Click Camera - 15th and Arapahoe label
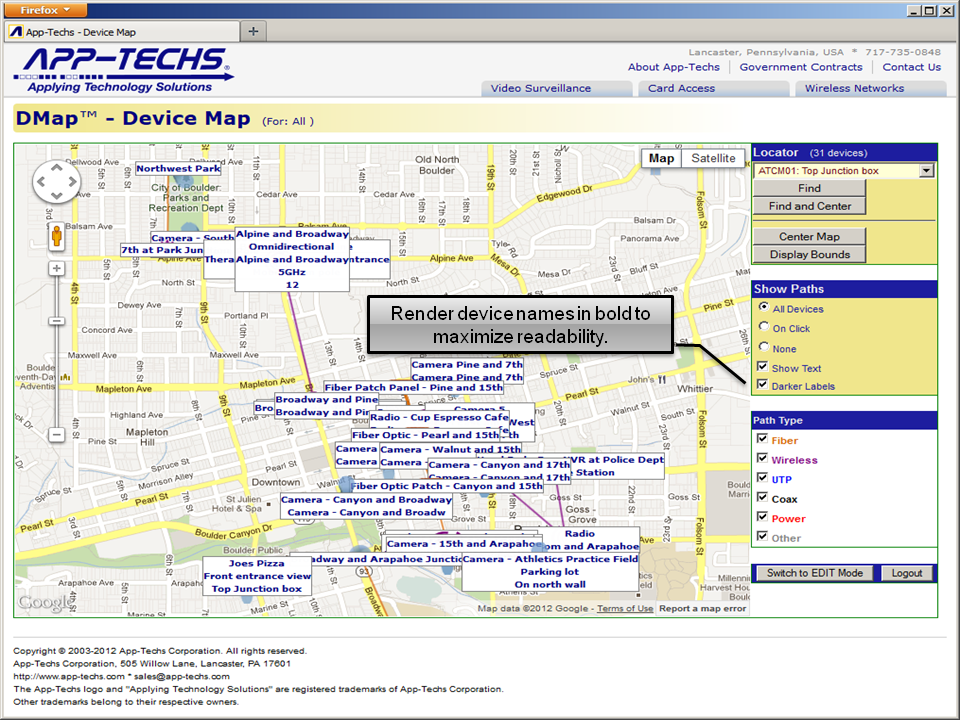Screen dimensions: 960x720 pos(463,544)
